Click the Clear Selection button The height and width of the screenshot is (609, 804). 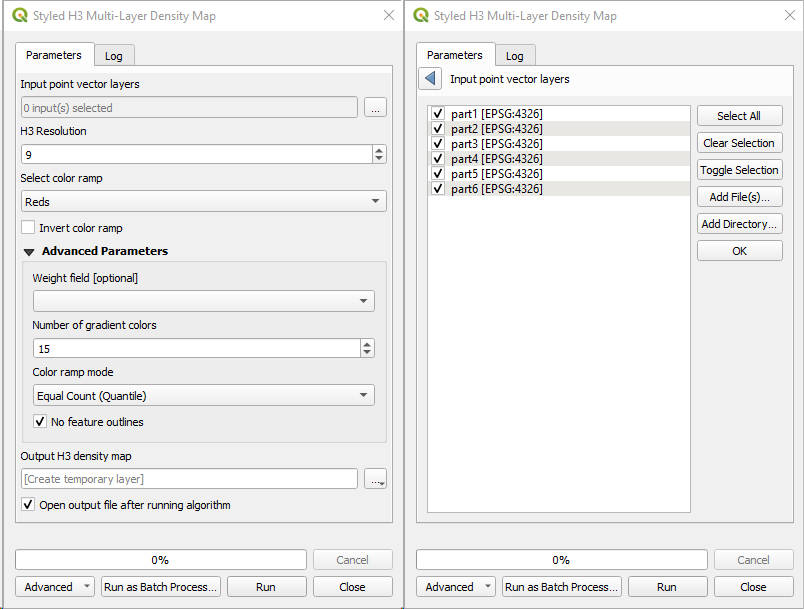coord(739,143)
